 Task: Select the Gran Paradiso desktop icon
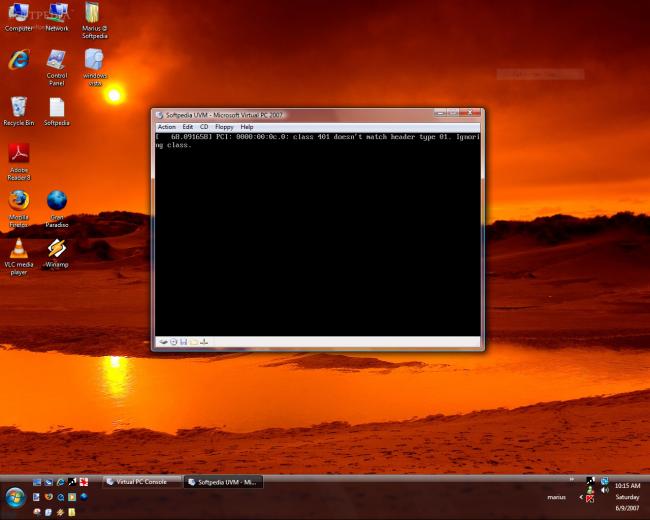coord(57,209)
